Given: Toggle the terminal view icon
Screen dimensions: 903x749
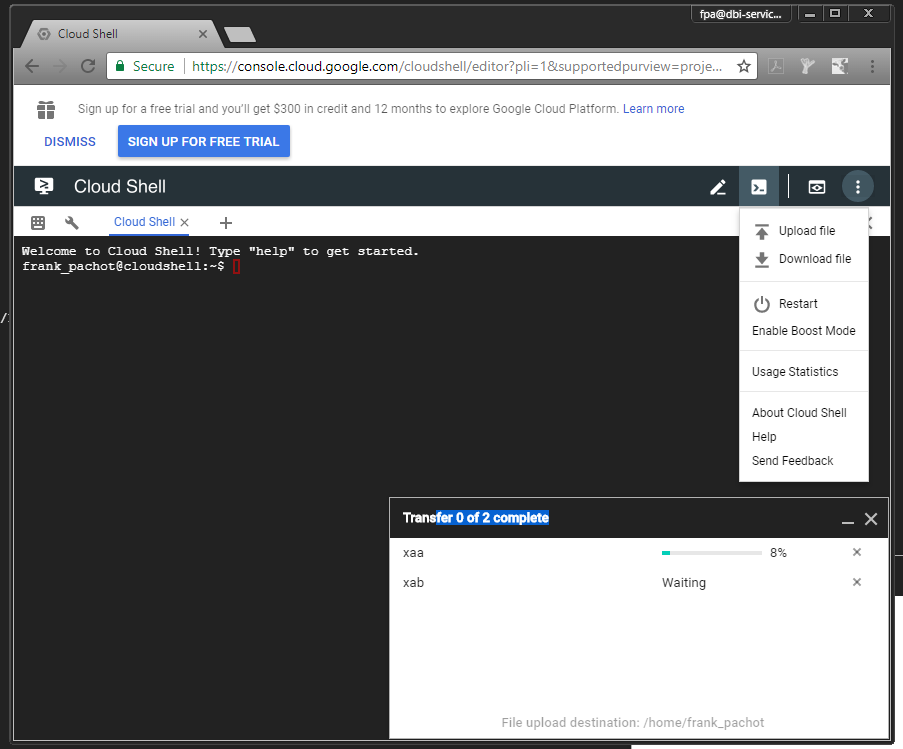Looking at the screenshot, I should click(759, 187).
